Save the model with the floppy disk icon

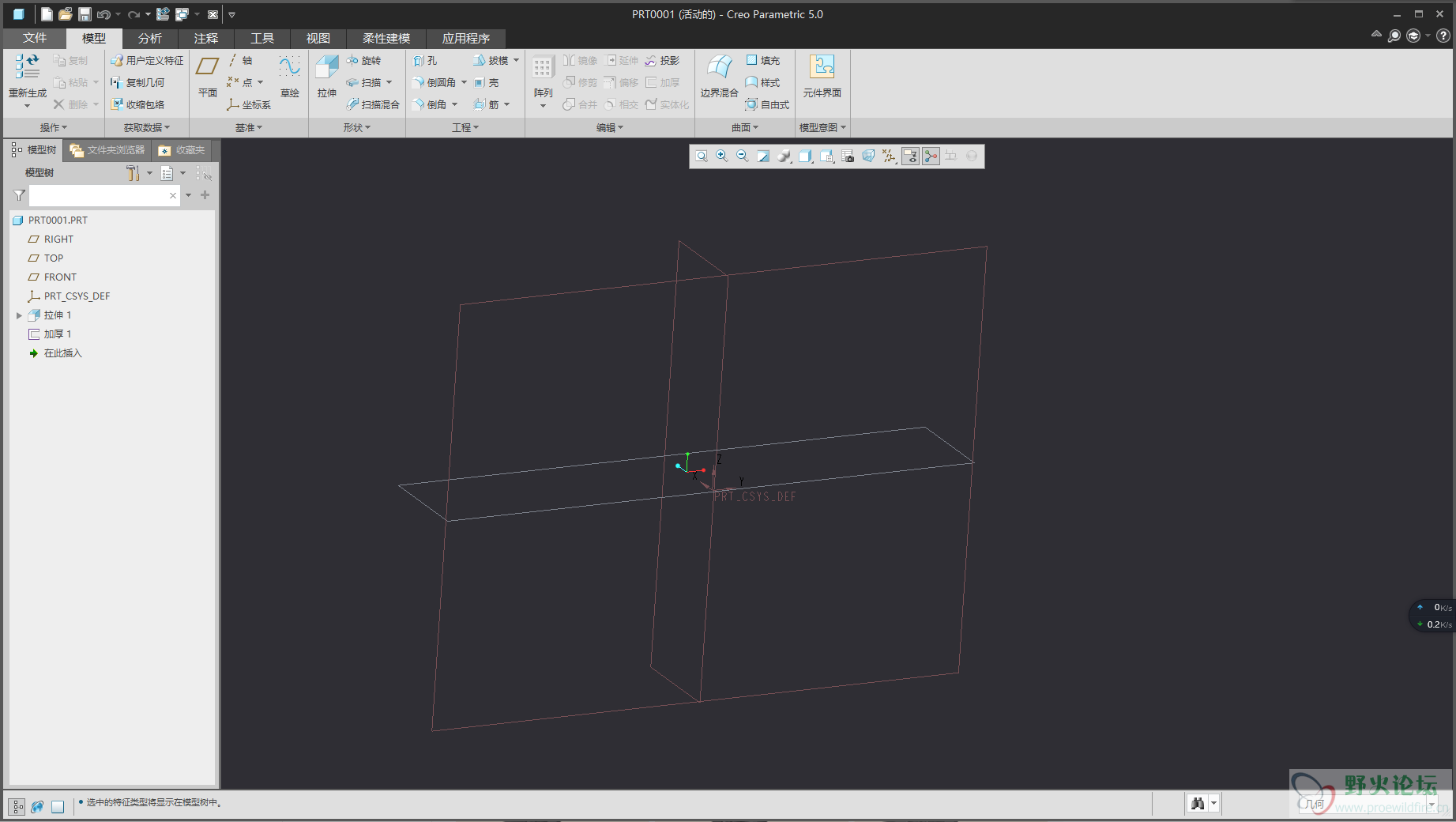pyautogui.click(x=85, y=14)
